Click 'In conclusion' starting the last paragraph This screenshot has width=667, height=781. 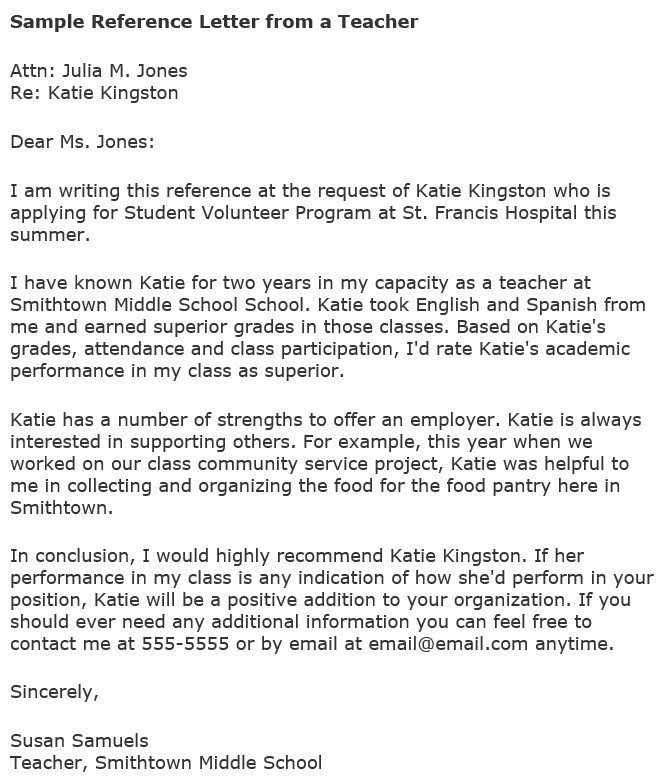point(72,556)
